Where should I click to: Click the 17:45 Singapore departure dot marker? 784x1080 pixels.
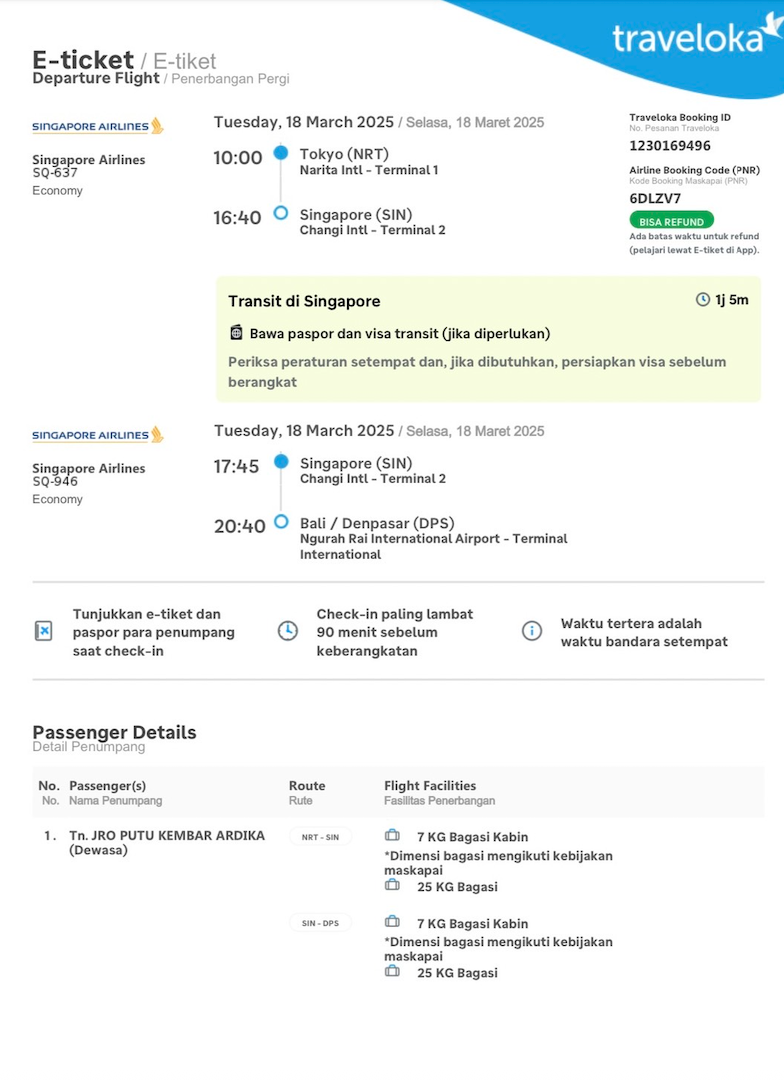(x=281, y=462)
